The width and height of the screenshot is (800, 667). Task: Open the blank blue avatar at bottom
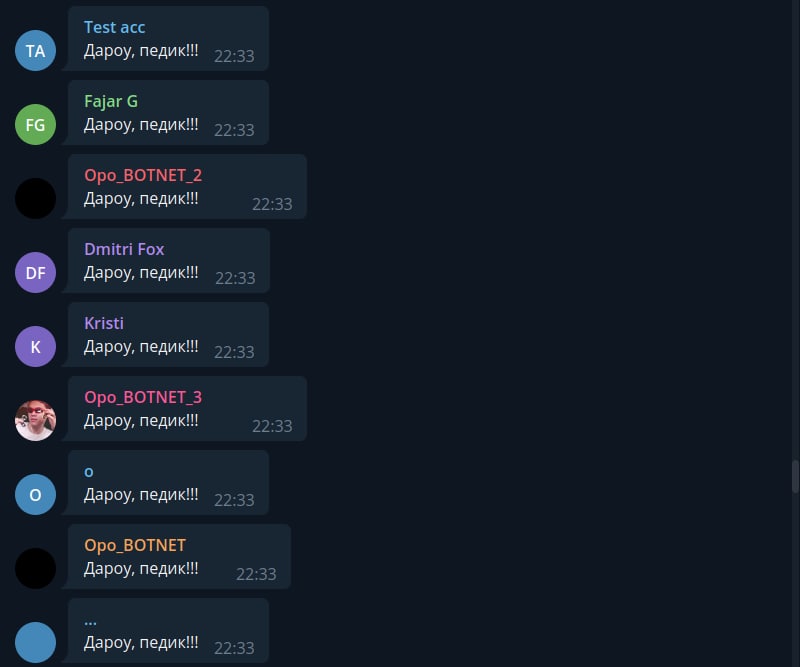tap(35, 643)
